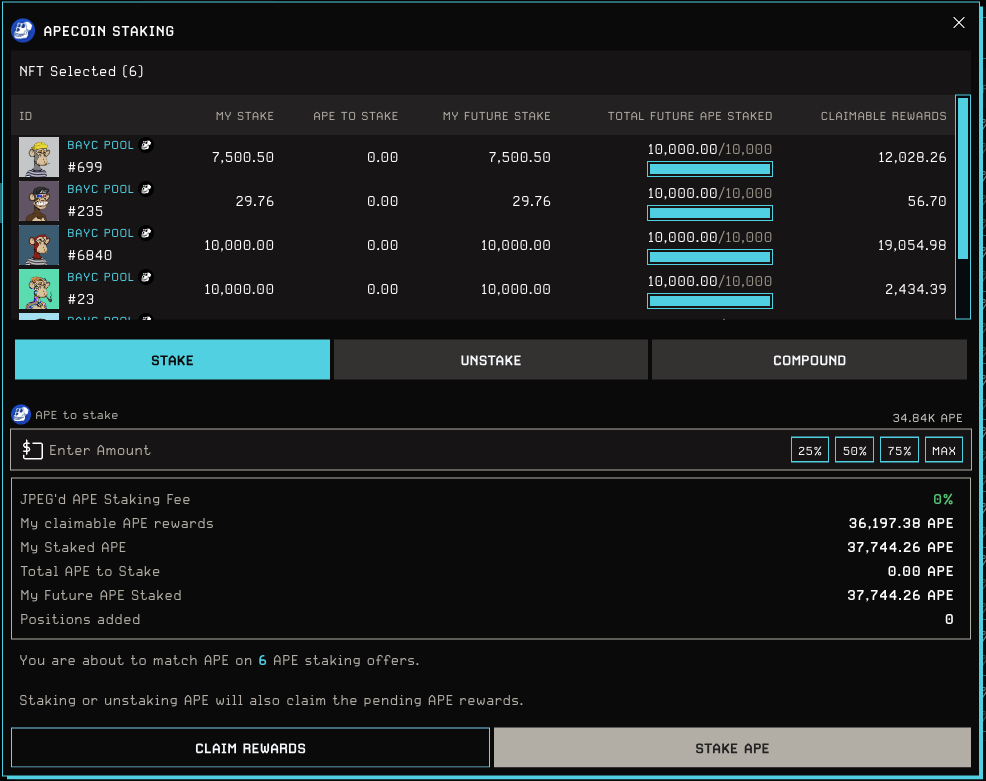Set stake amount to 25%

[809, 451]
